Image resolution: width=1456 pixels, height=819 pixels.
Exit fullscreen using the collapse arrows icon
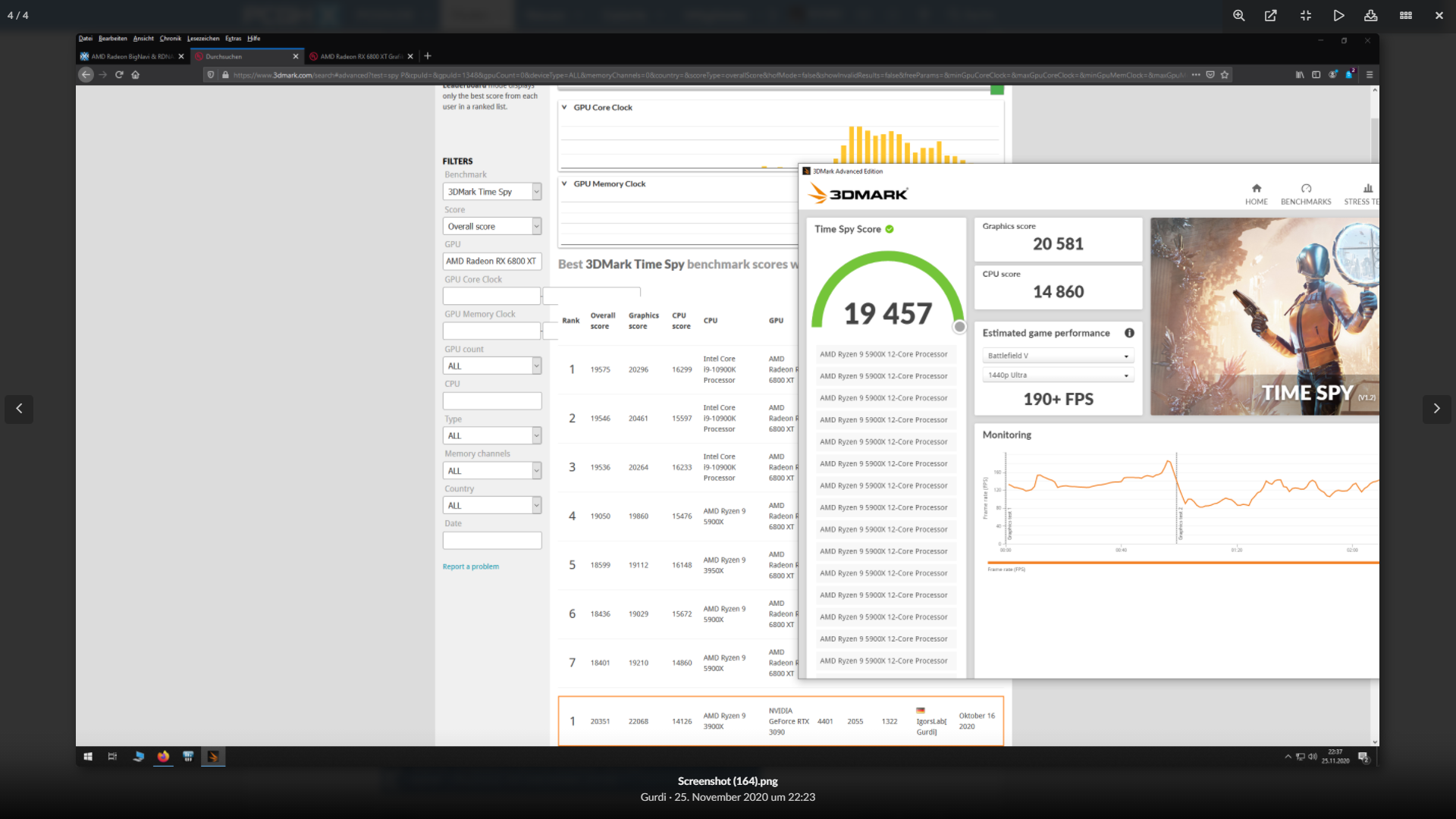pyautogui.click(x=1305, y=15)
